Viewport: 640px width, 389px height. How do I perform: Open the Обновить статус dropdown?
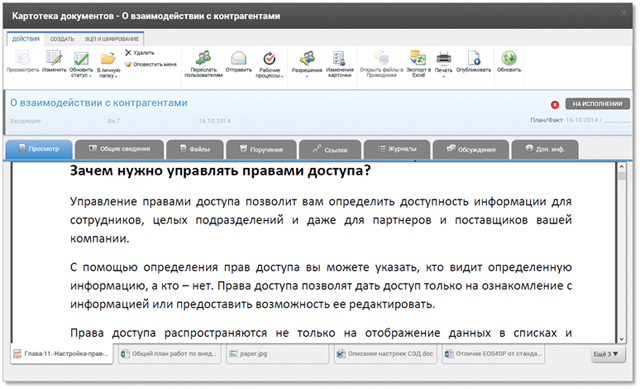point(81,64)
